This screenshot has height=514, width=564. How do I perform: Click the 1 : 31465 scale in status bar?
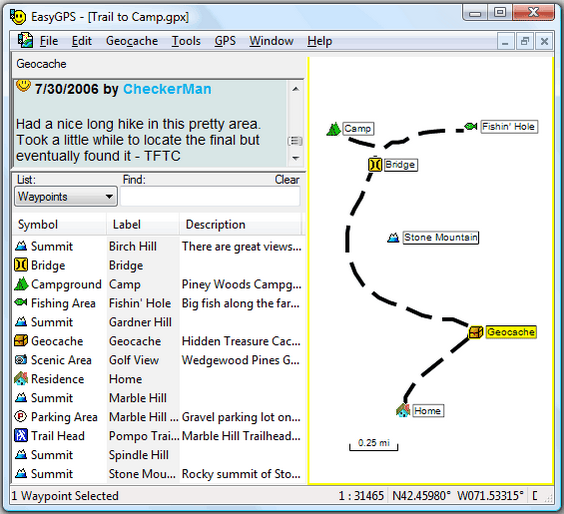pos(361,496)
